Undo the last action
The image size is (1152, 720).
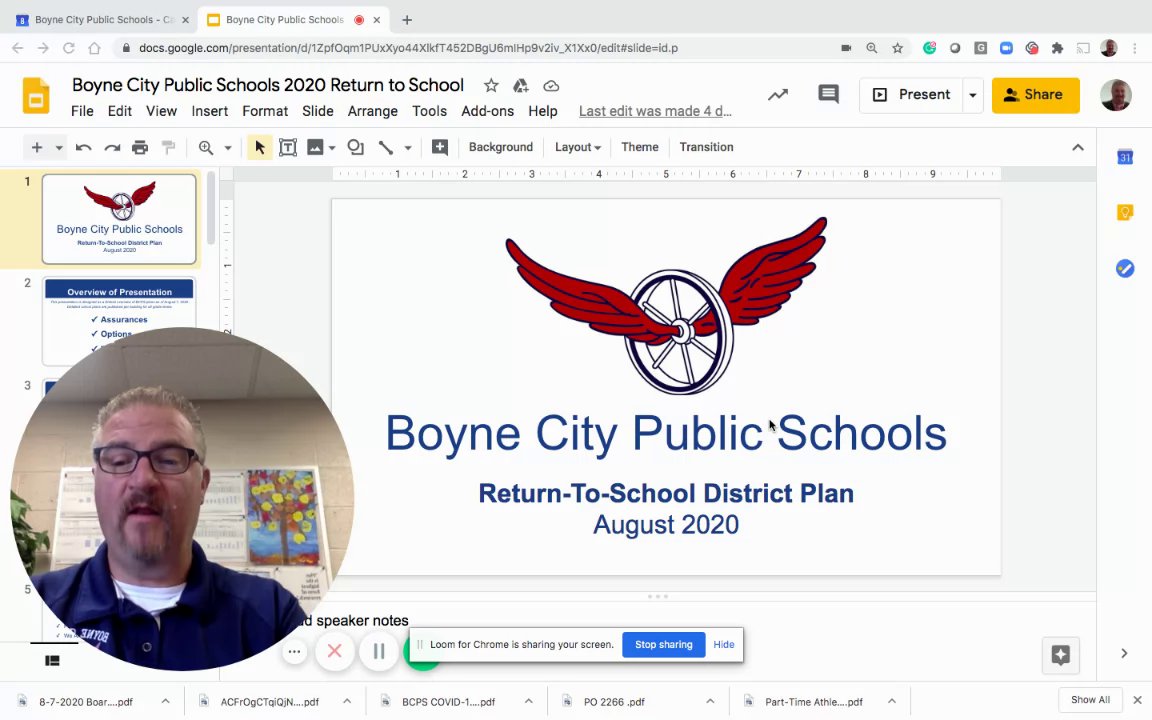coord(83,148)
